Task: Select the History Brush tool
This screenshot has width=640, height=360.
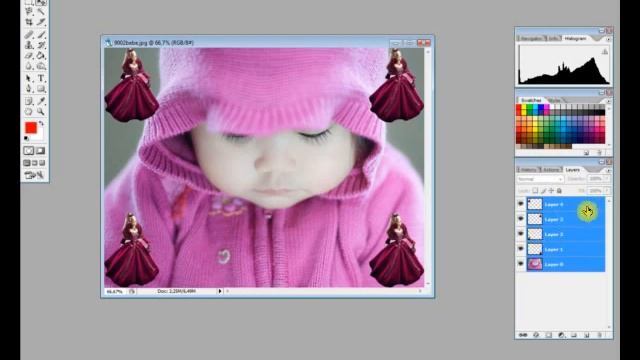Action: 41,45
